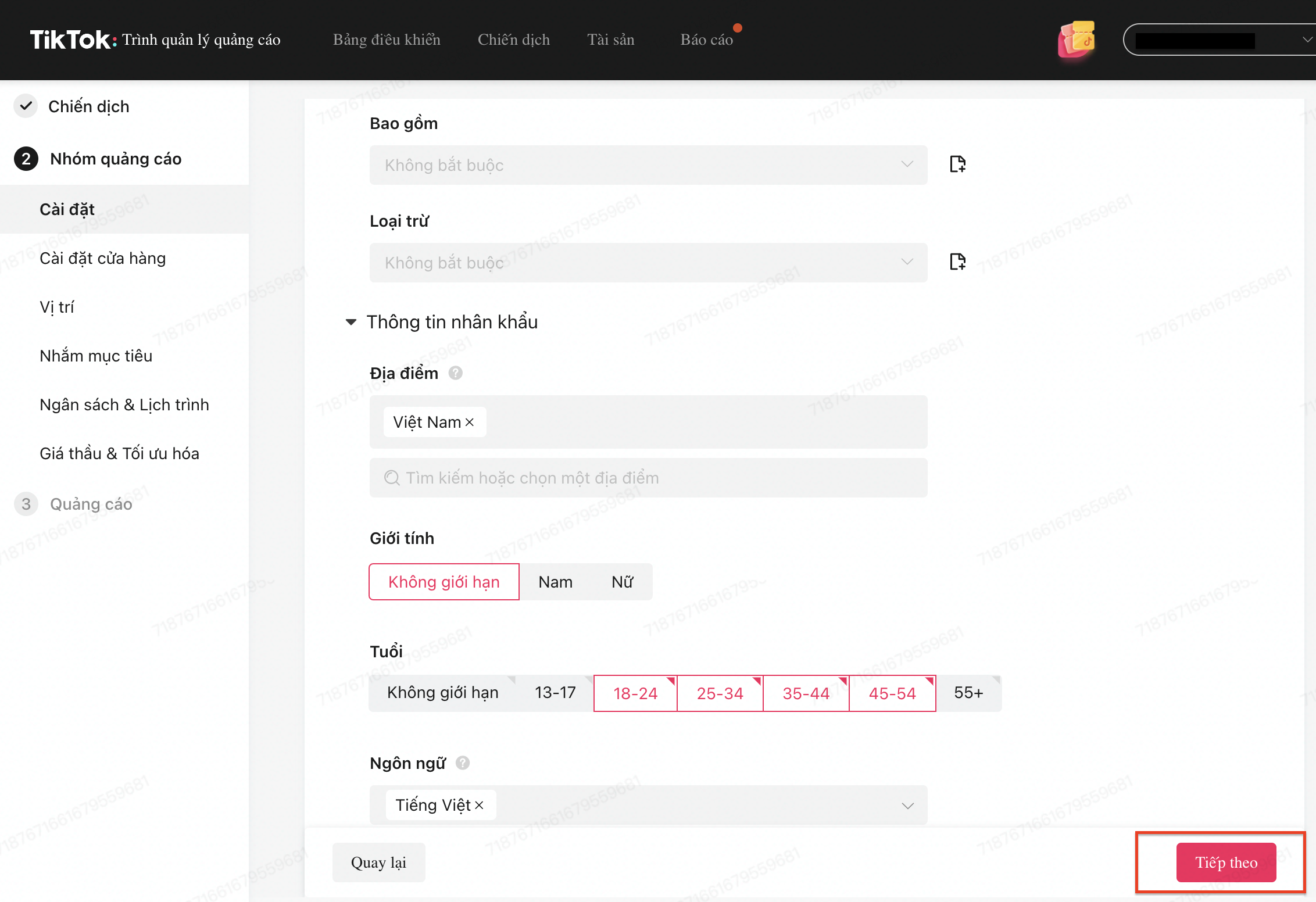Image resolution: width=1316 pixels, height=902 pixels.
Task: Remove Tiếng Việt language tag
Action: pos(479,805)
